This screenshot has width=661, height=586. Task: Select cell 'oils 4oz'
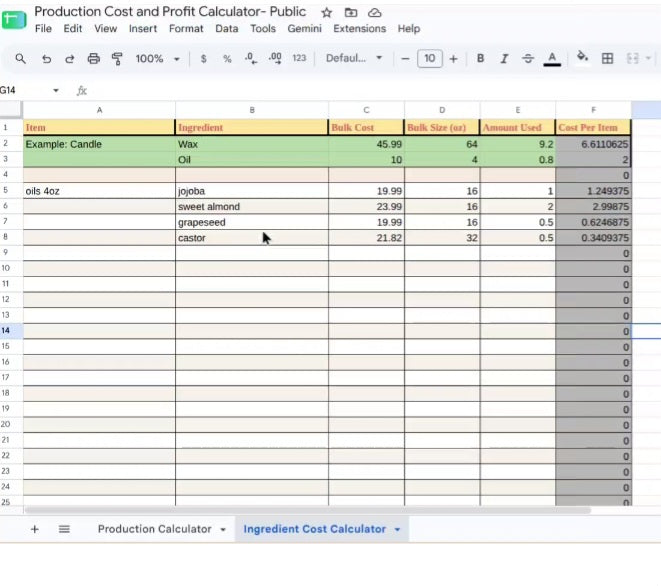point(99,191)
